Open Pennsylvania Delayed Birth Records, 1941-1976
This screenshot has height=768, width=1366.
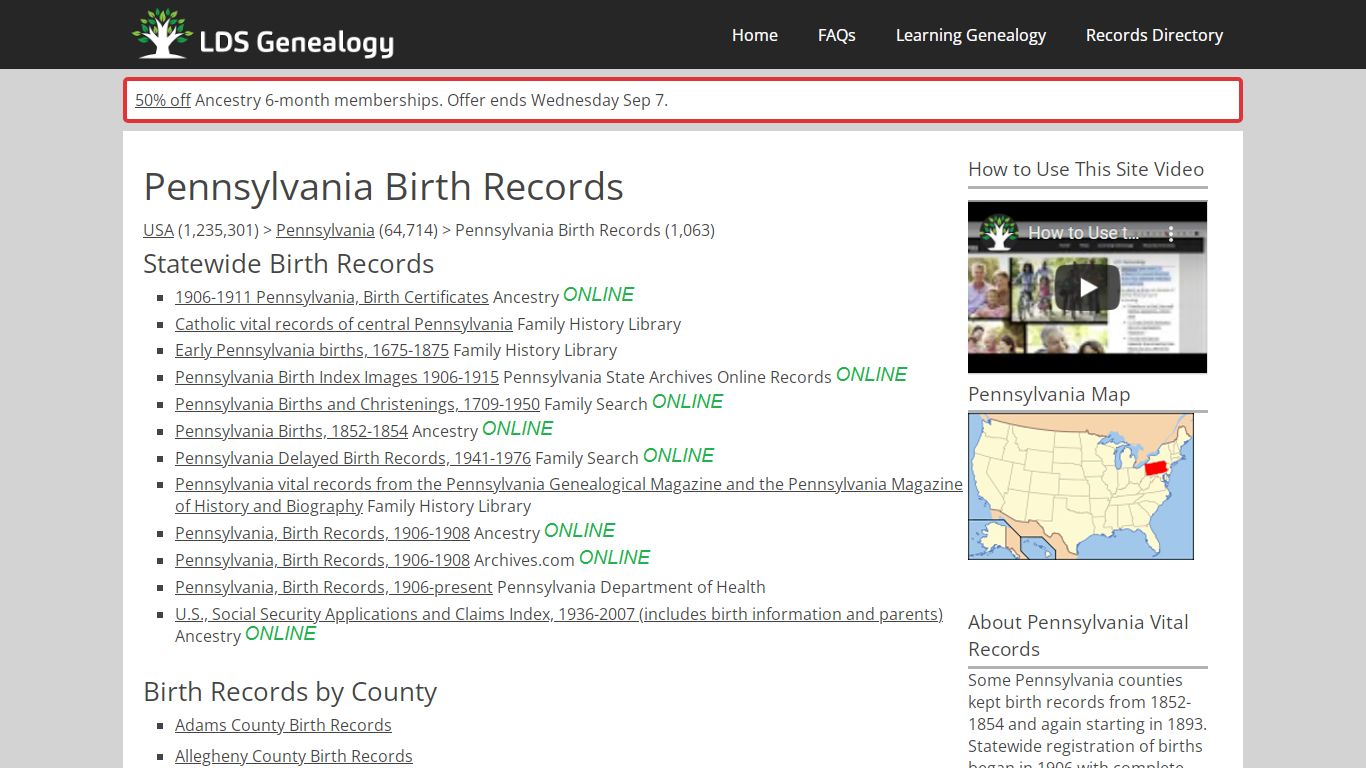(353, 458)
